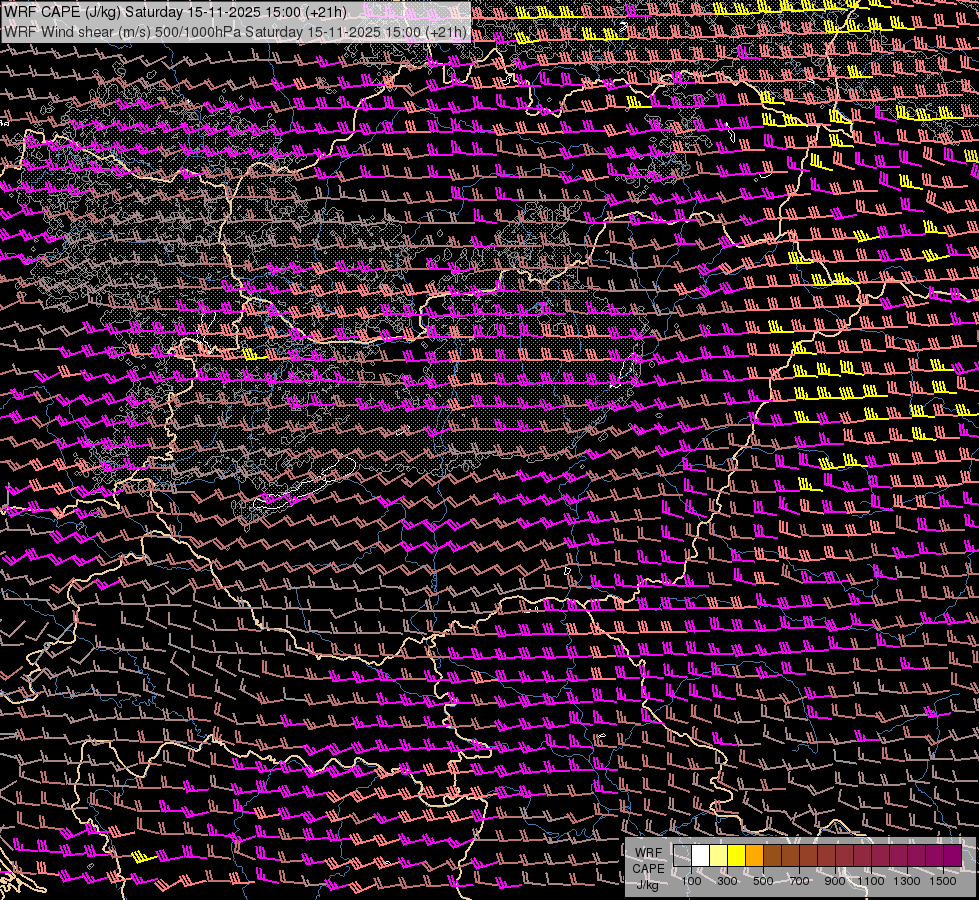
Task: Click the "1100" legend tick label
Action: tap(871, 881)
